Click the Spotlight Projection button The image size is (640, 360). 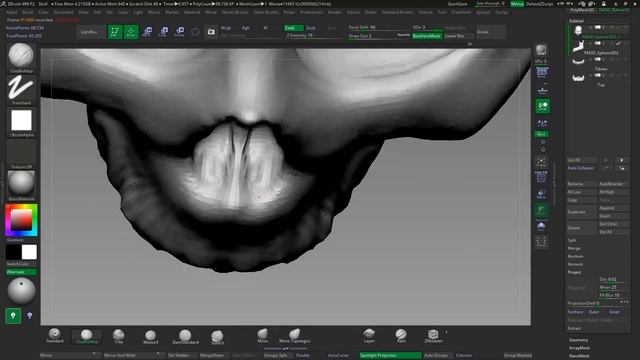point(390,356)
